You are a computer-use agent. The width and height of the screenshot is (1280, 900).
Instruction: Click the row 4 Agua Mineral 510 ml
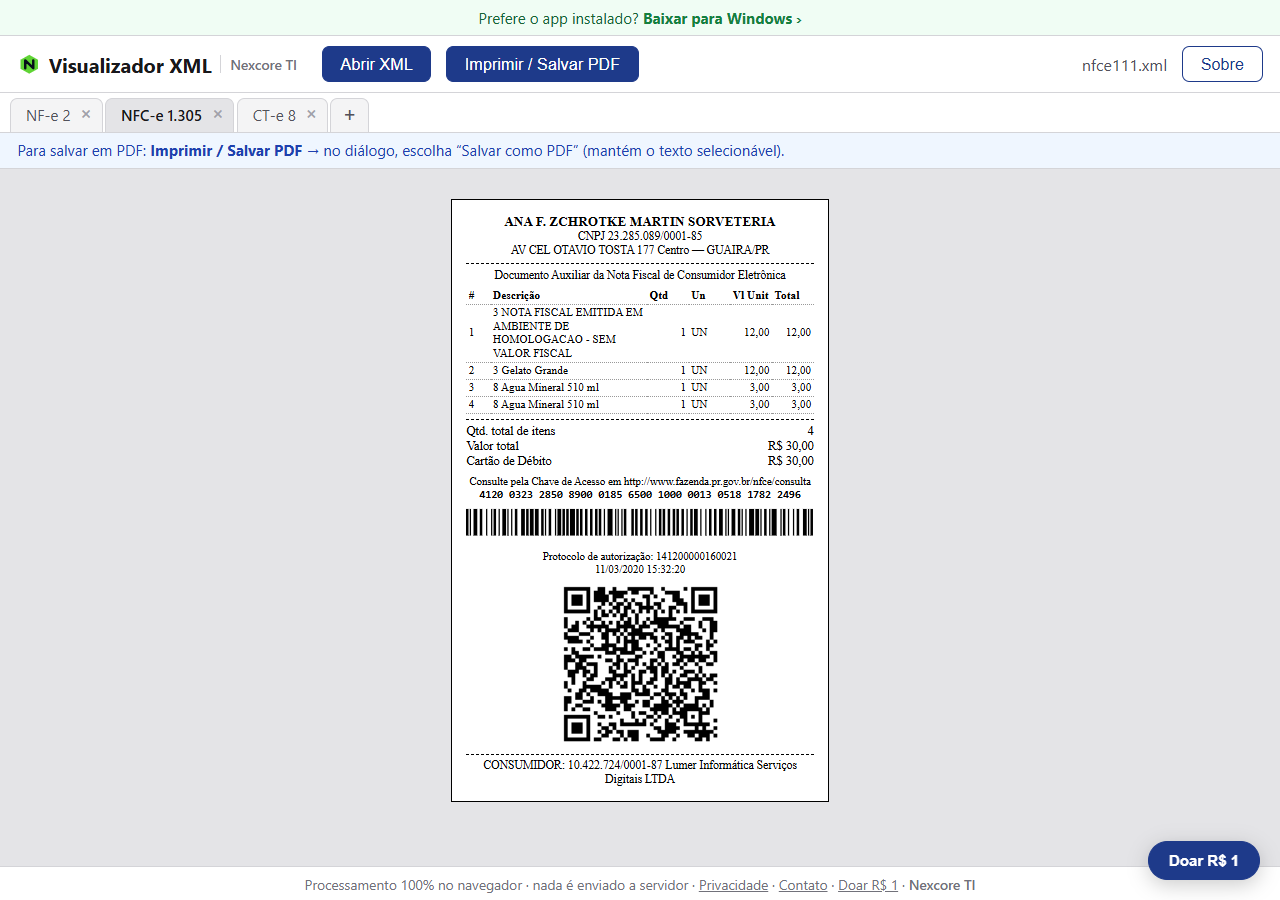coord(640,404)
